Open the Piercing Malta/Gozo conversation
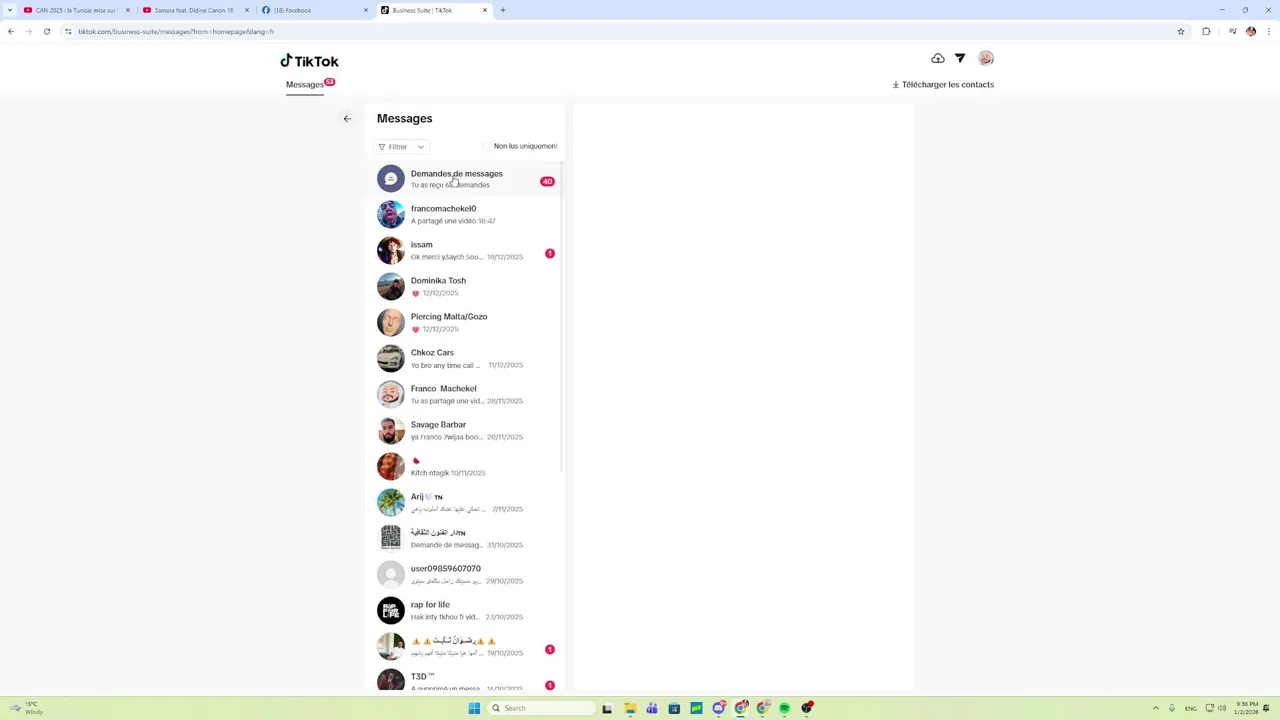 pos(465,322)
